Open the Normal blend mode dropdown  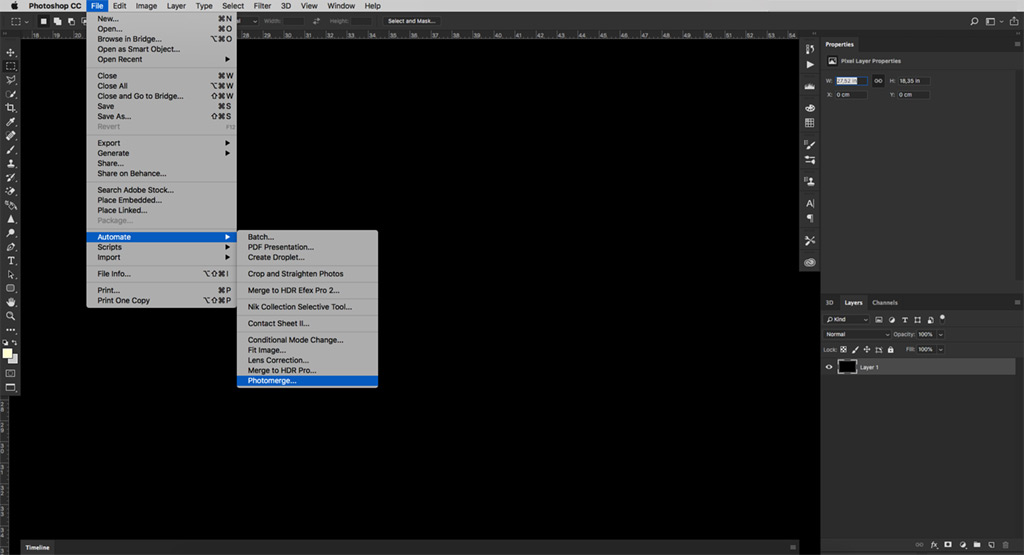point(857,334)
